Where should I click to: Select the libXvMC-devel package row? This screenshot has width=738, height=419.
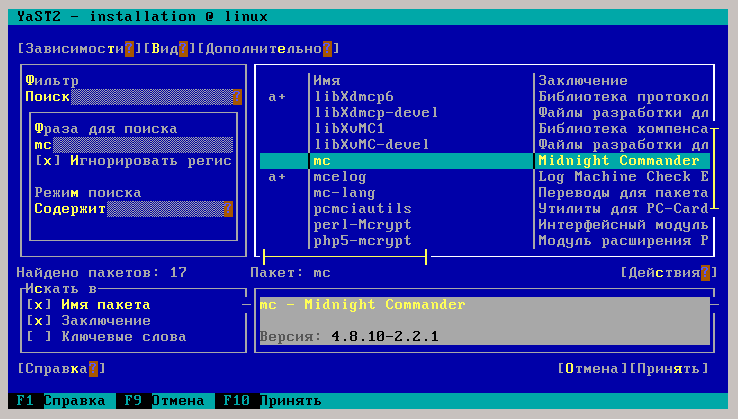(x=485, y=145)
